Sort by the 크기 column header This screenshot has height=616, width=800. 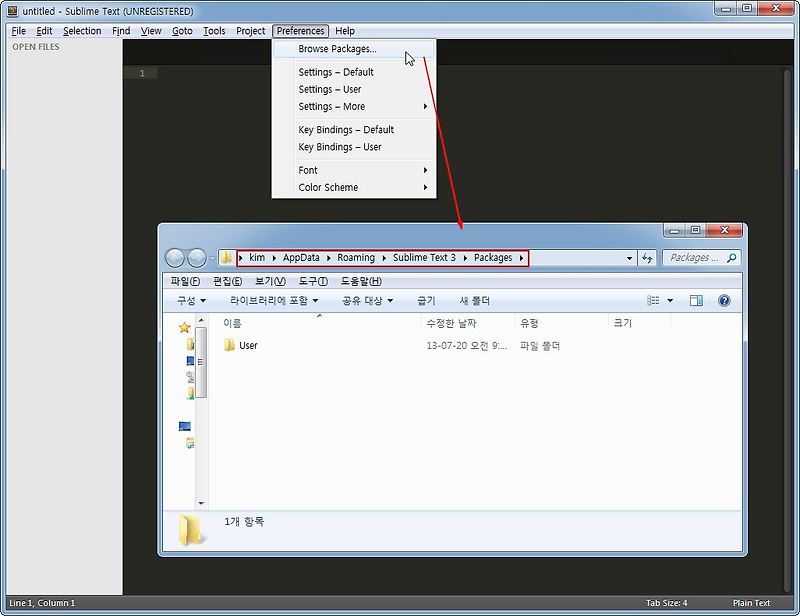[640, 323]
